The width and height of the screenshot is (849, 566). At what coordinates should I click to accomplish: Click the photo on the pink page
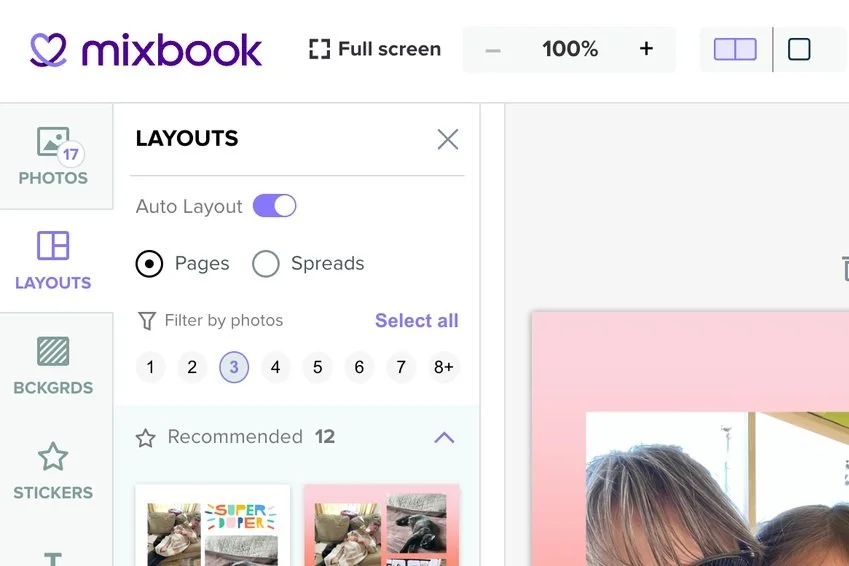pyautogui.click(x=717, y=489)
